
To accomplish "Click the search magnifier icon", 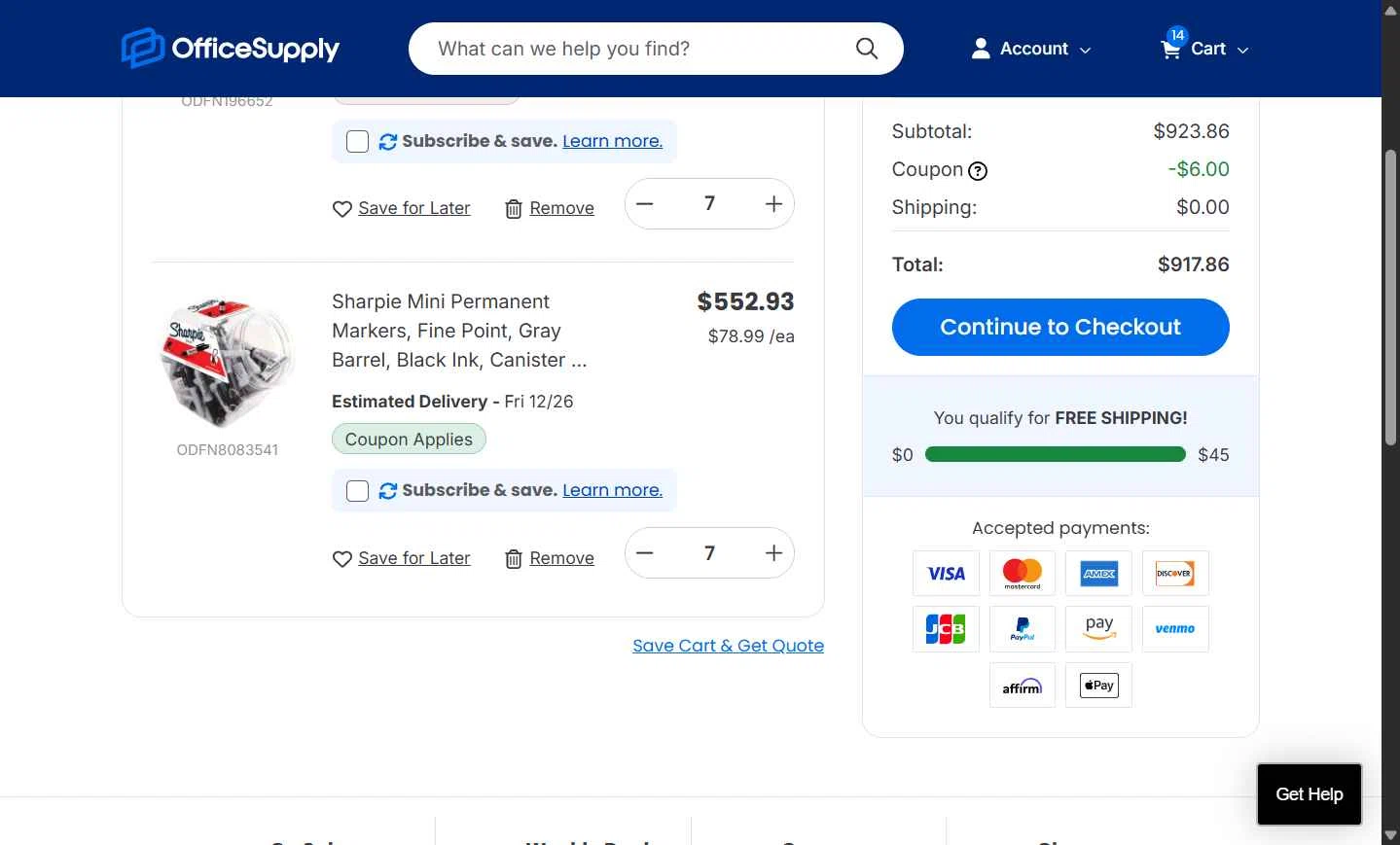I will click(x=866, y=49).
